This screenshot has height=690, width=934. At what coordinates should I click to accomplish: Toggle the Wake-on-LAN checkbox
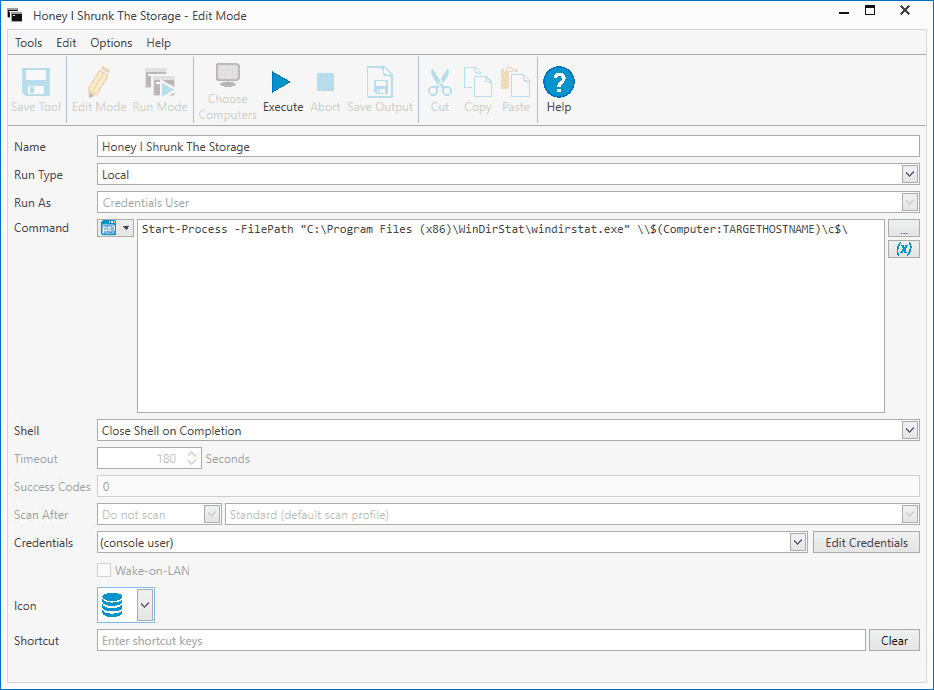tap(104, 570)
